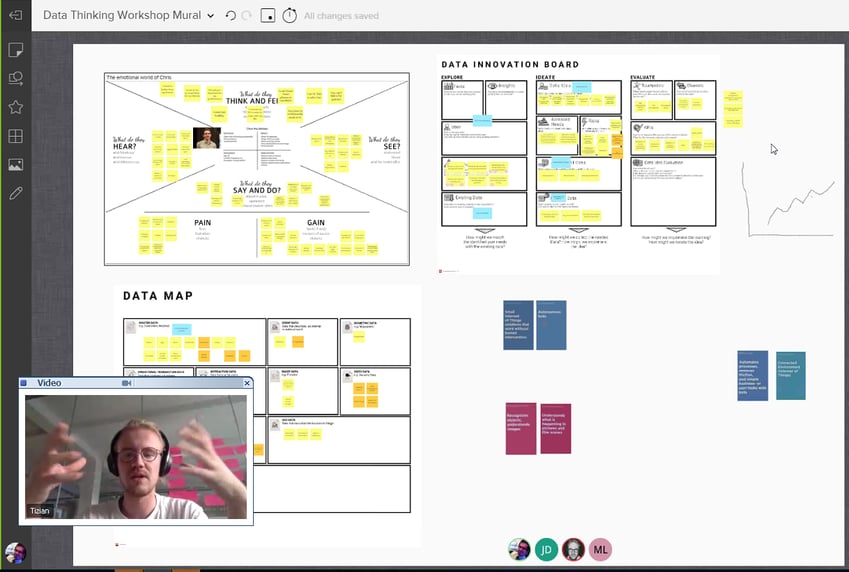
Task: Select the Chris photo on empathy map
Action: coord(207,138)
